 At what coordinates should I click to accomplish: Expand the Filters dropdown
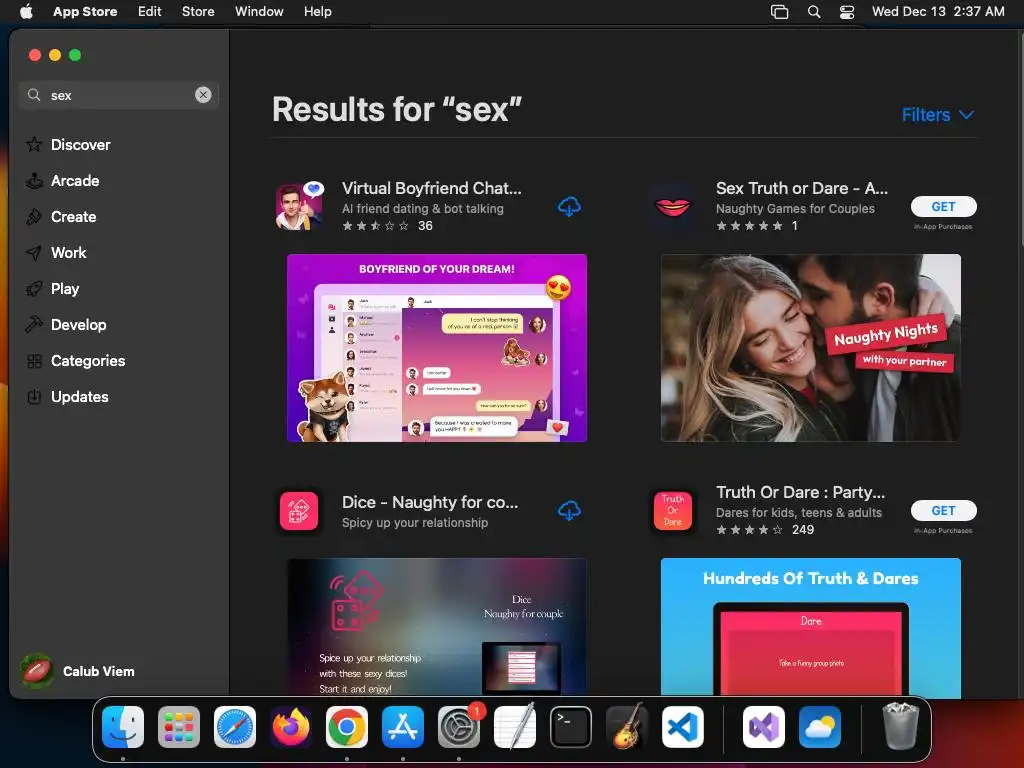938,115
